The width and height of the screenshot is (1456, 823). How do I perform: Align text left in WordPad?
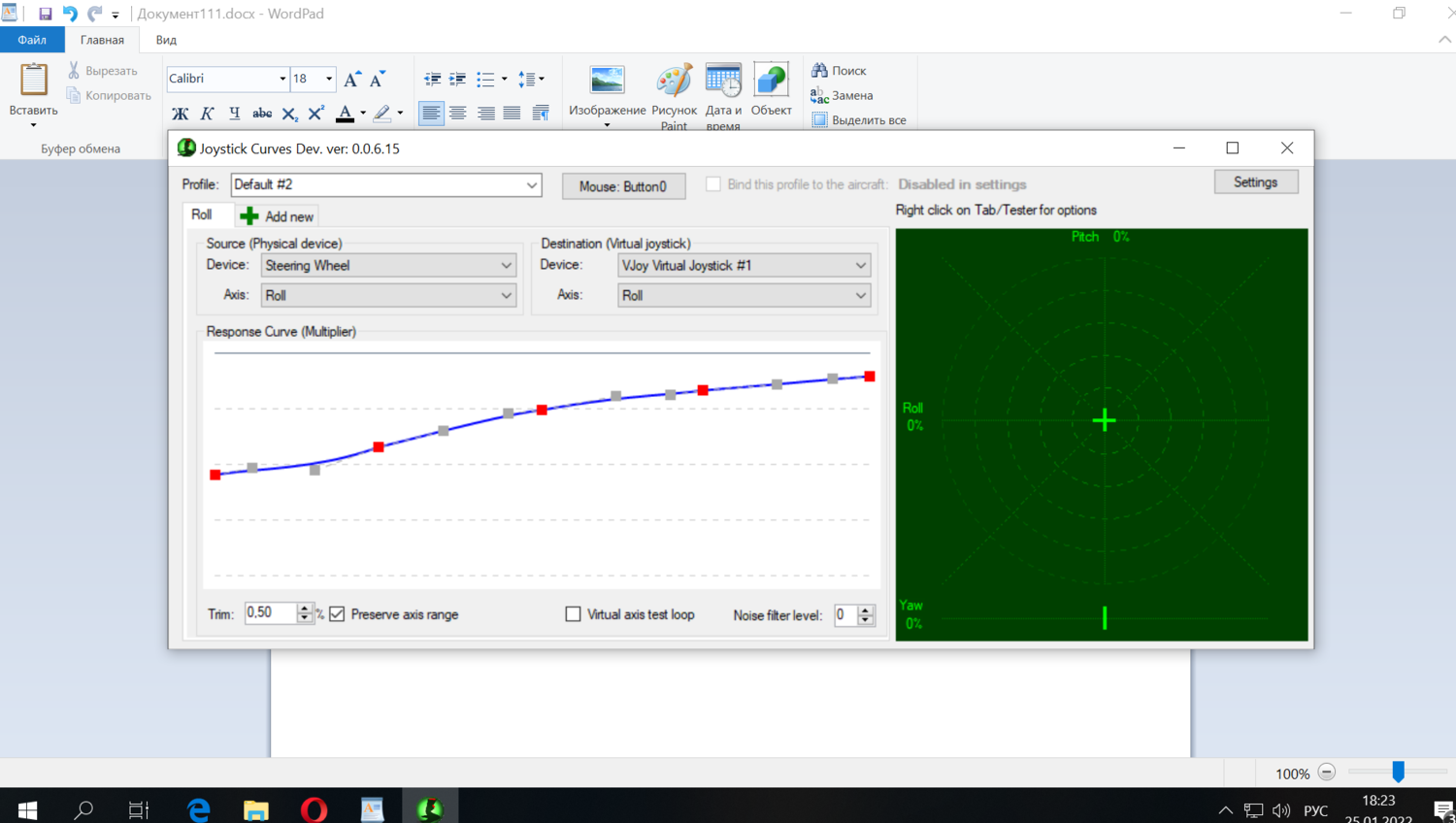click(x=431, y=114)
